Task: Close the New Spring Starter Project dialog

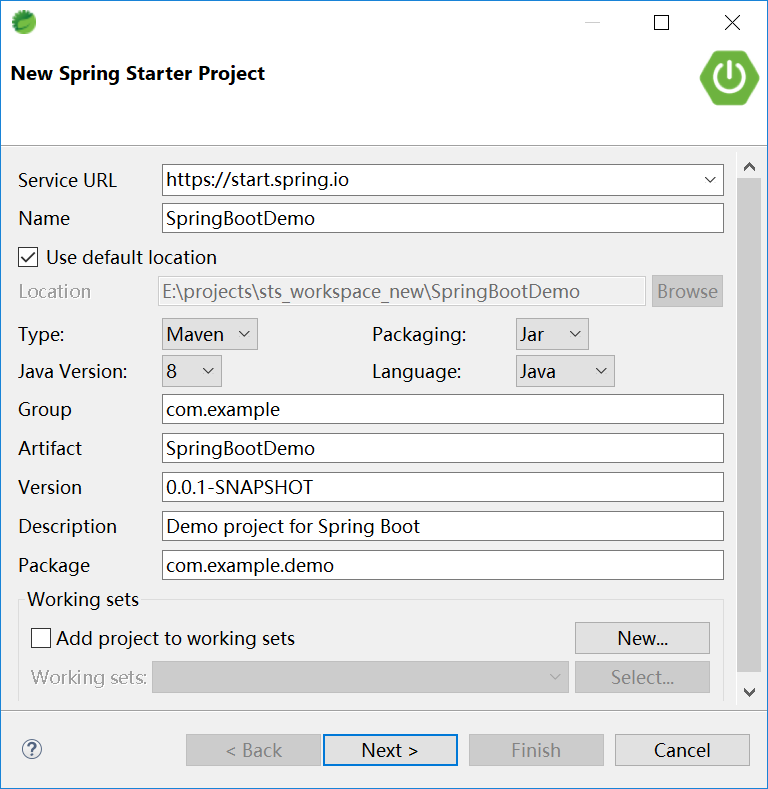Action: coord(732,23)
